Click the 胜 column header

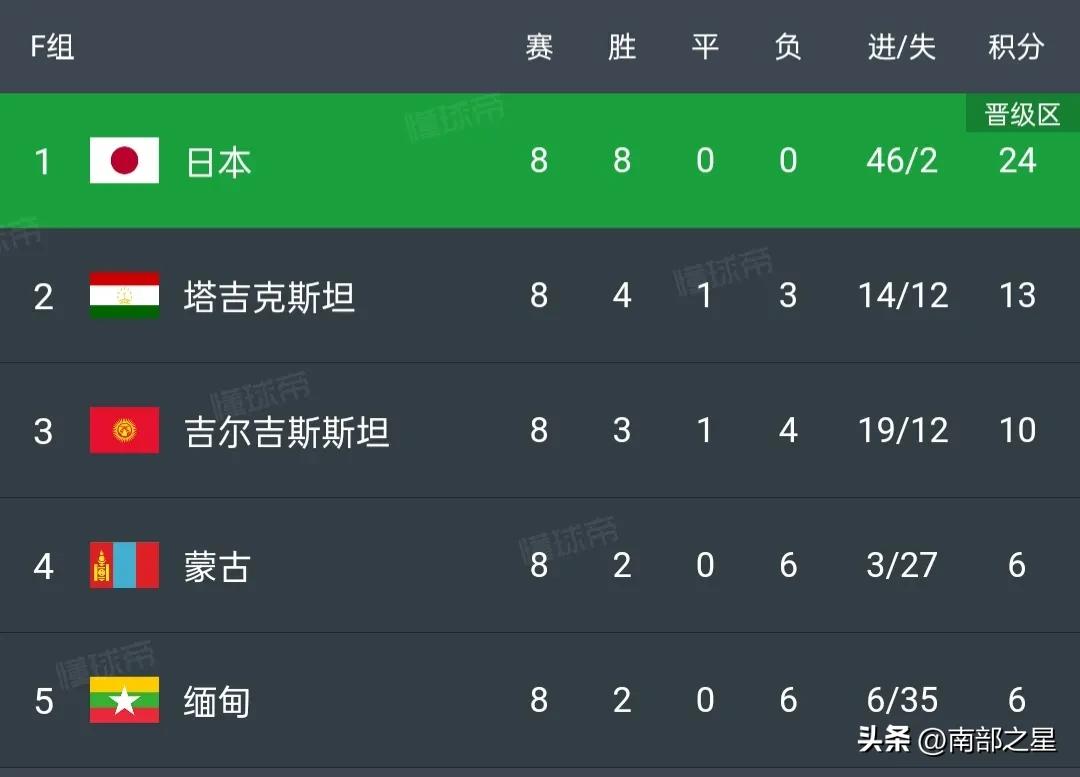pos(622,47)
